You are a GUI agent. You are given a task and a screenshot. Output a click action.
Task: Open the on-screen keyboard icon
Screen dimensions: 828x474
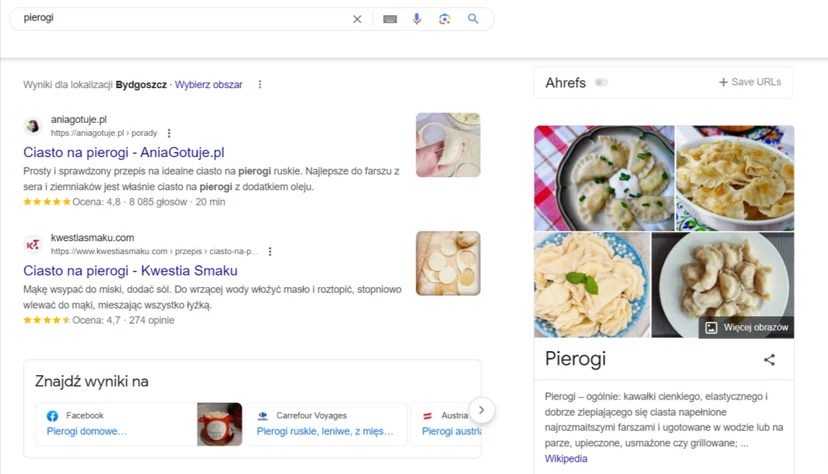click(390, 19)
